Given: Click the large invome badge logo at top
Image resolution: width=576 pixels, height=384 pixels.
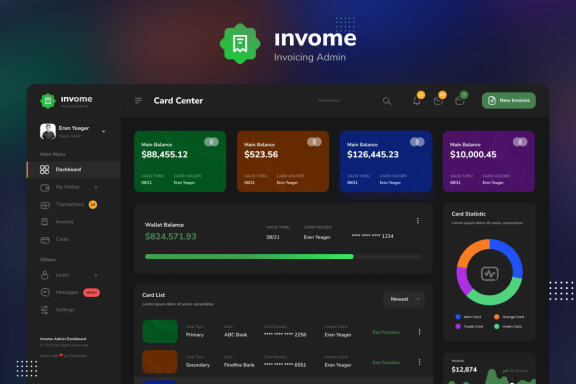Looking at the screenshot, I should 240,43.
